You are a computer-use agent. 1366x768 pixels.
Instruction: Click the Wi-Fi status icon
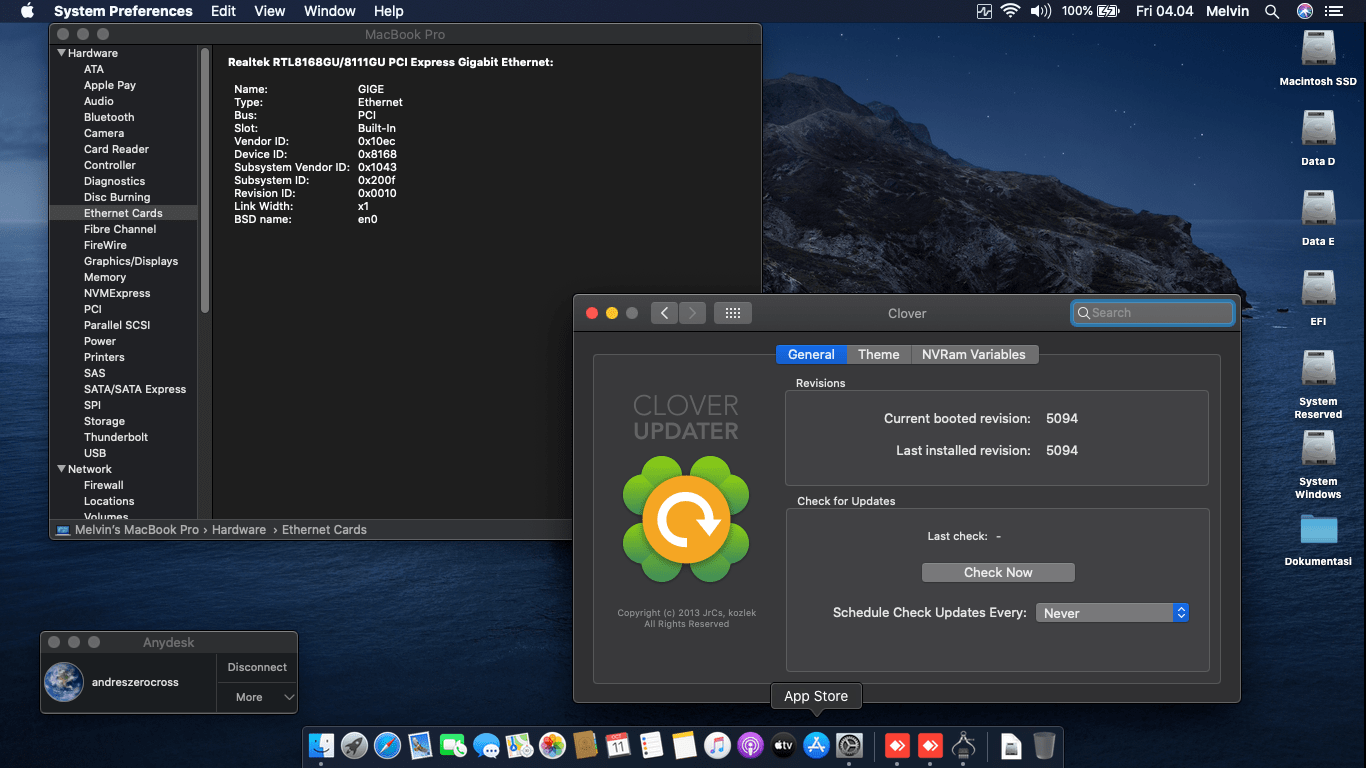tap(1010, 11)
